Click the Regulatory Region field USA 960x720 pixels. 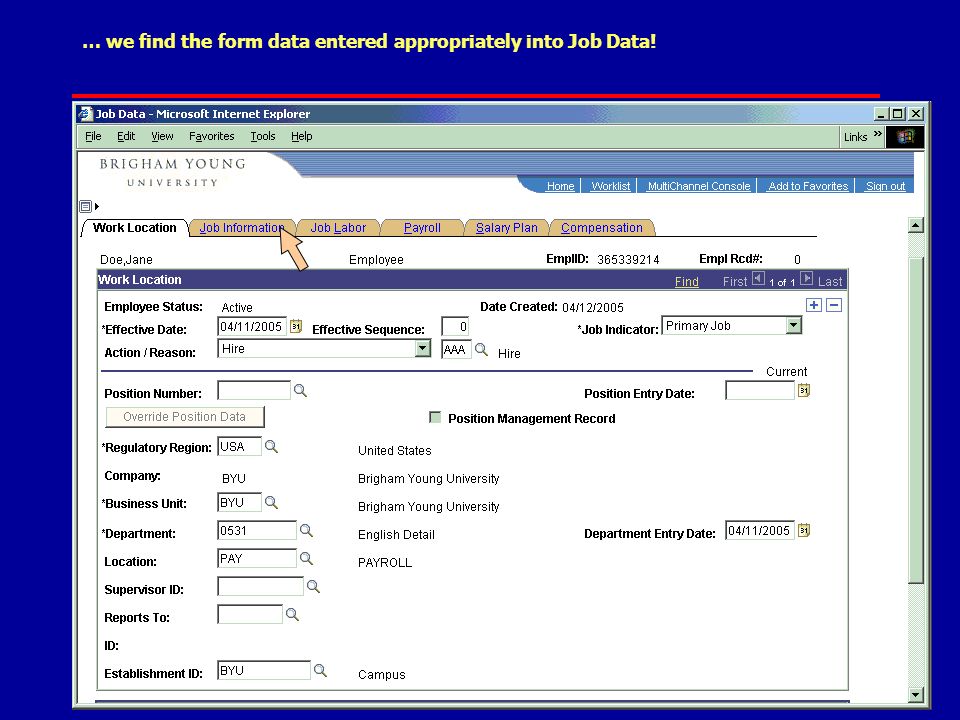[239, 446]
